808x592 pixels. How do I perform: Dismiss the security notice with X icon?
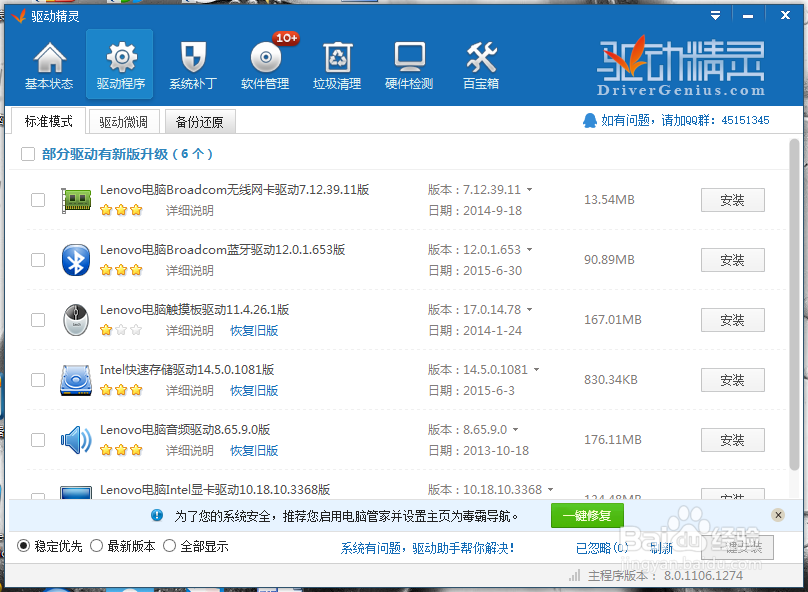[778, 515]
